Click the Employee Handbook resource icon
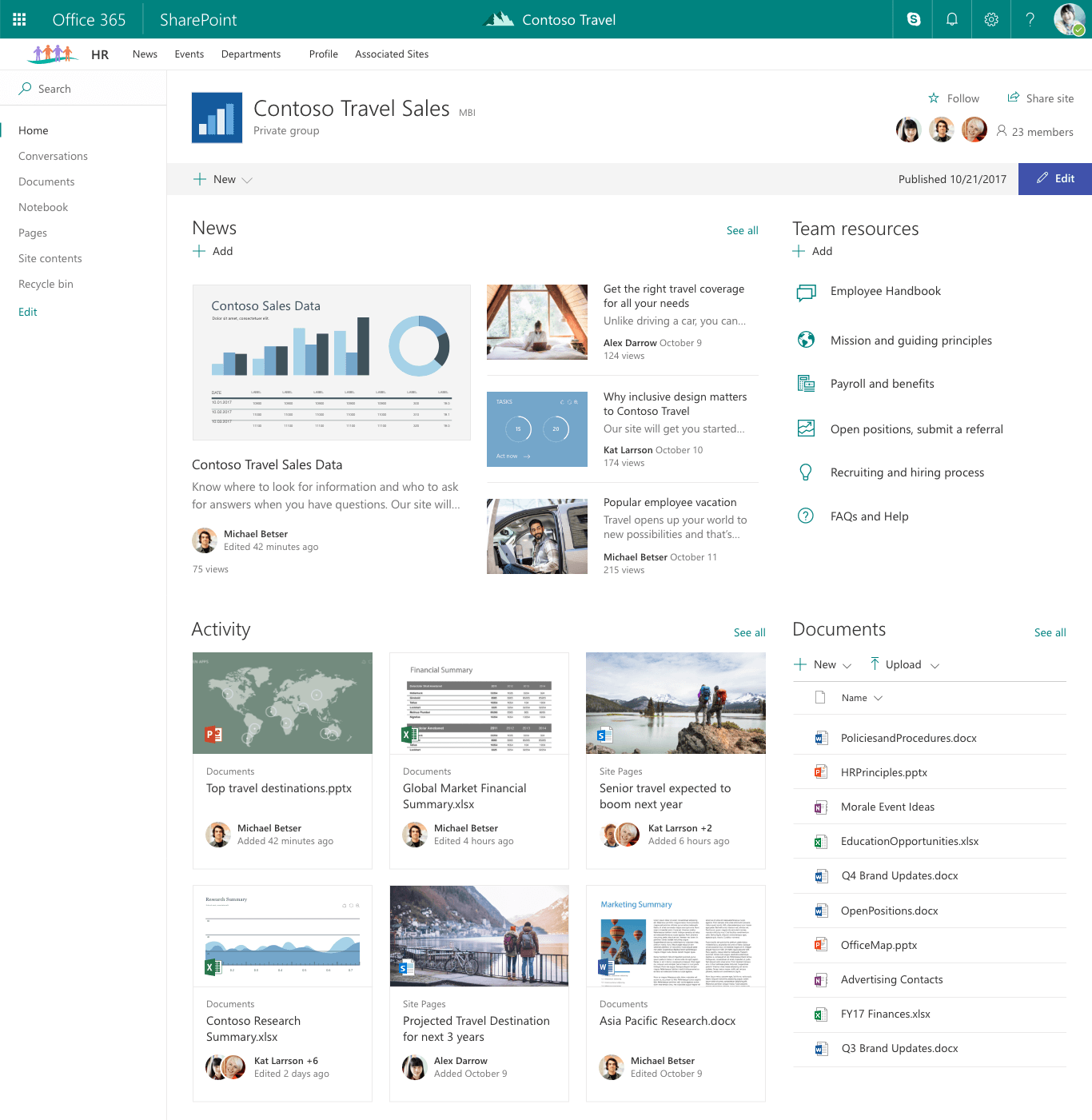Screen dimensions: 1092x1120 click(806, 291)
